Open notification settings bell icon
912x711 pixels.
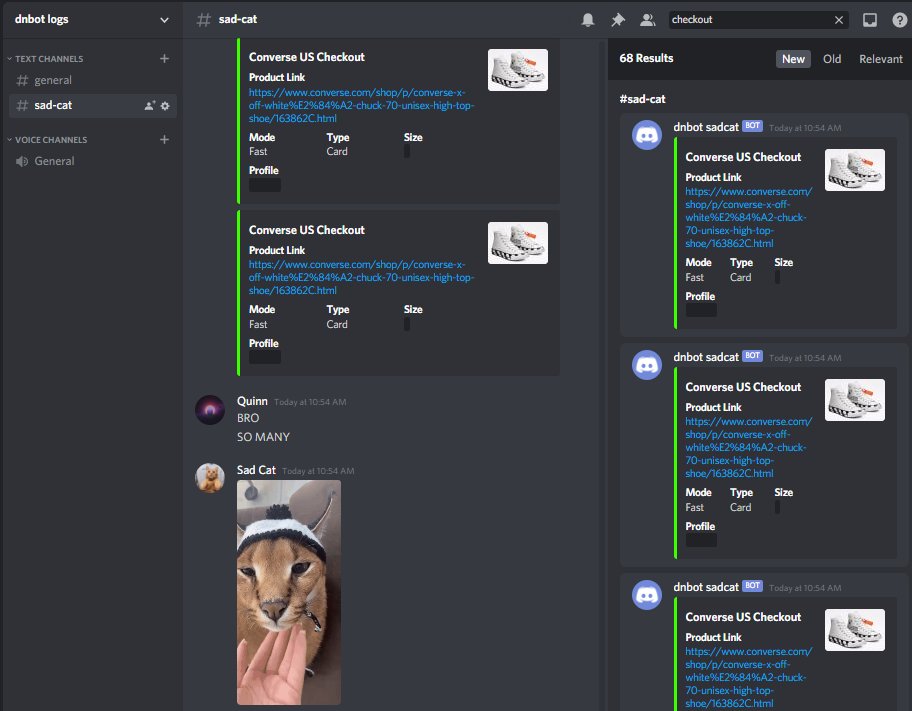tap(587, 20)
